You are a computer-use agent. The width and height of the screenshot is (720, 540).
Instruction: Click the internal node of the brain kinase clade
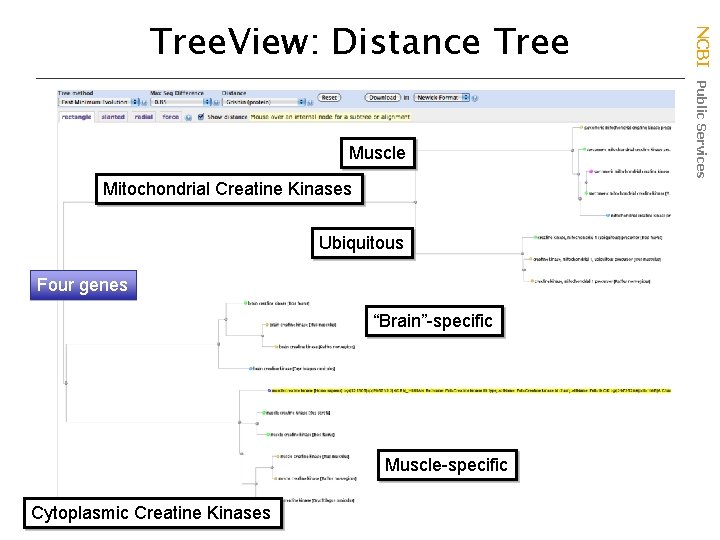(218, 344)
